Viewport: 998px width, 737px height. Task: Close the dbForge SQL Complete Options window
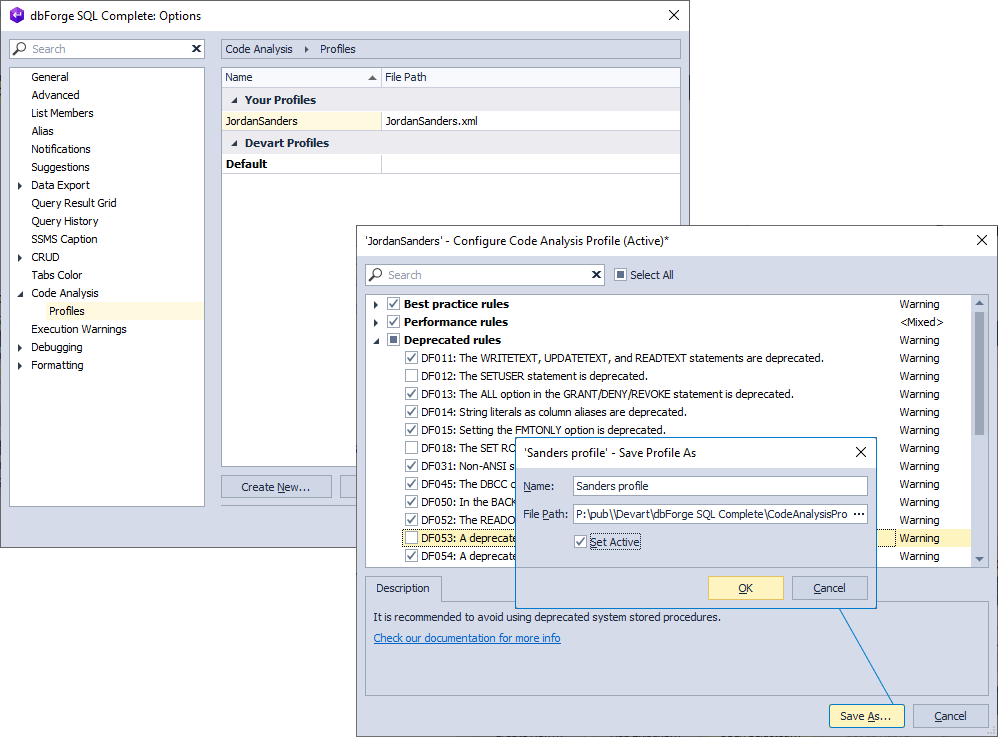673,15
